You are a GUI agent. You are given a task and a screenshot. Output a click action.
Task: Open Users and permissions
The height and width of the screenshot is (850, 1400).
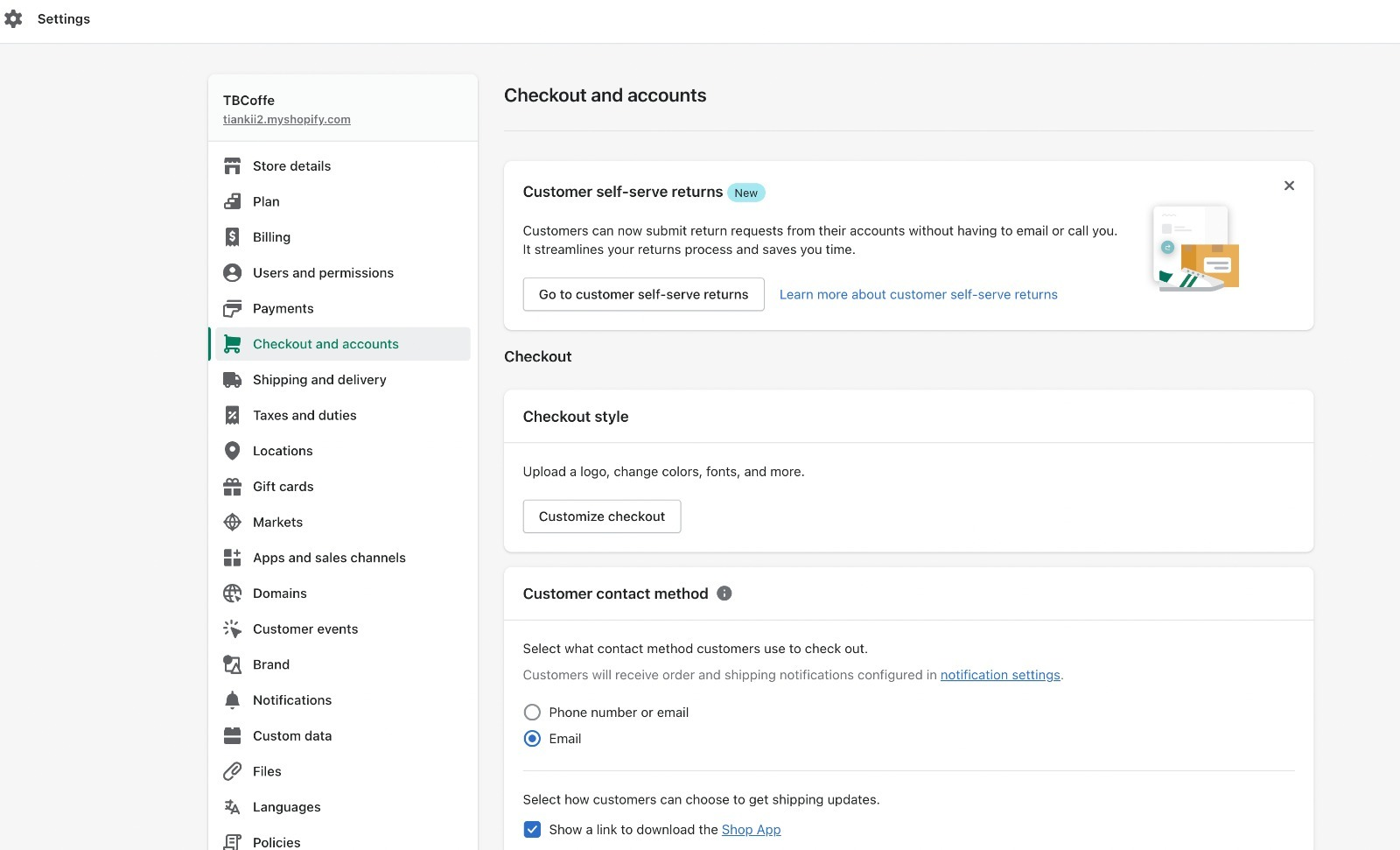(x=323, y=273)
